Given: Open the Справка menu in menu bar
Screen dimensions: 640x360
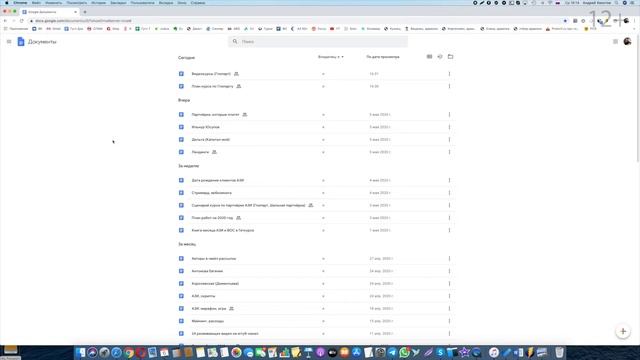Looking at the screenshot, I should click(198, 3).
